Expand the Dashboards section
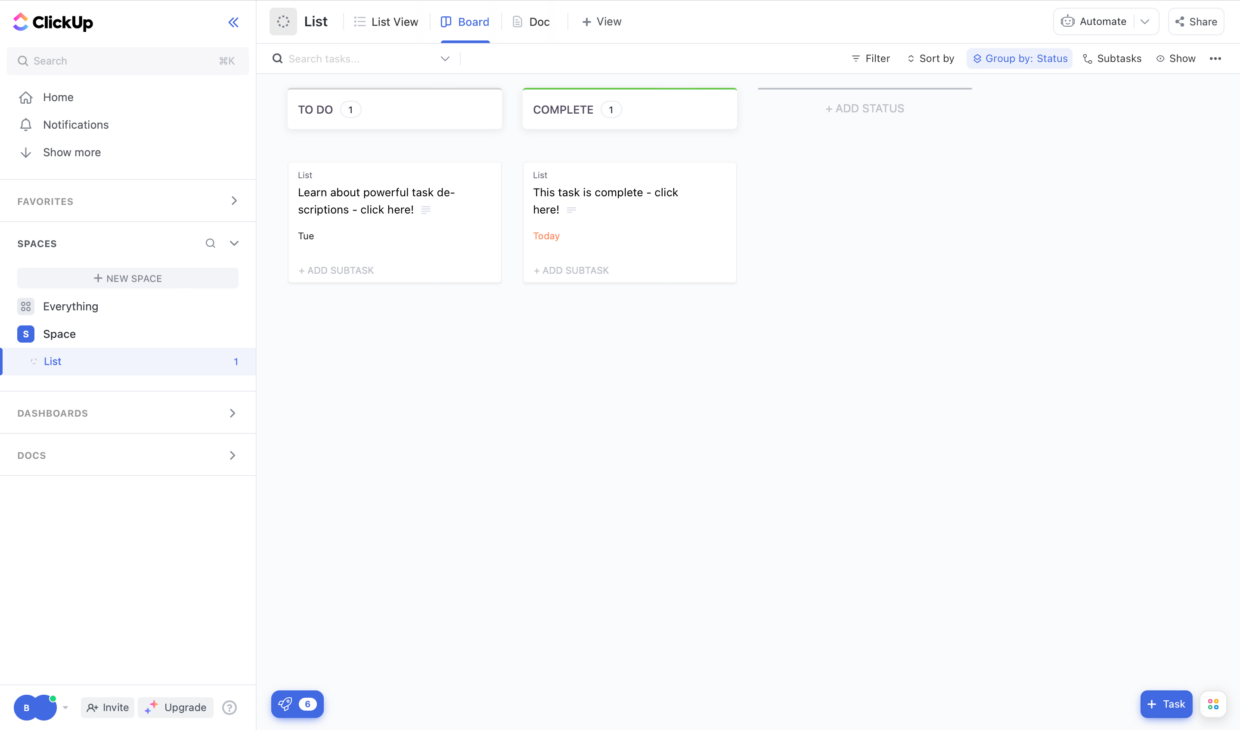1240x730 pixels. 233,412
